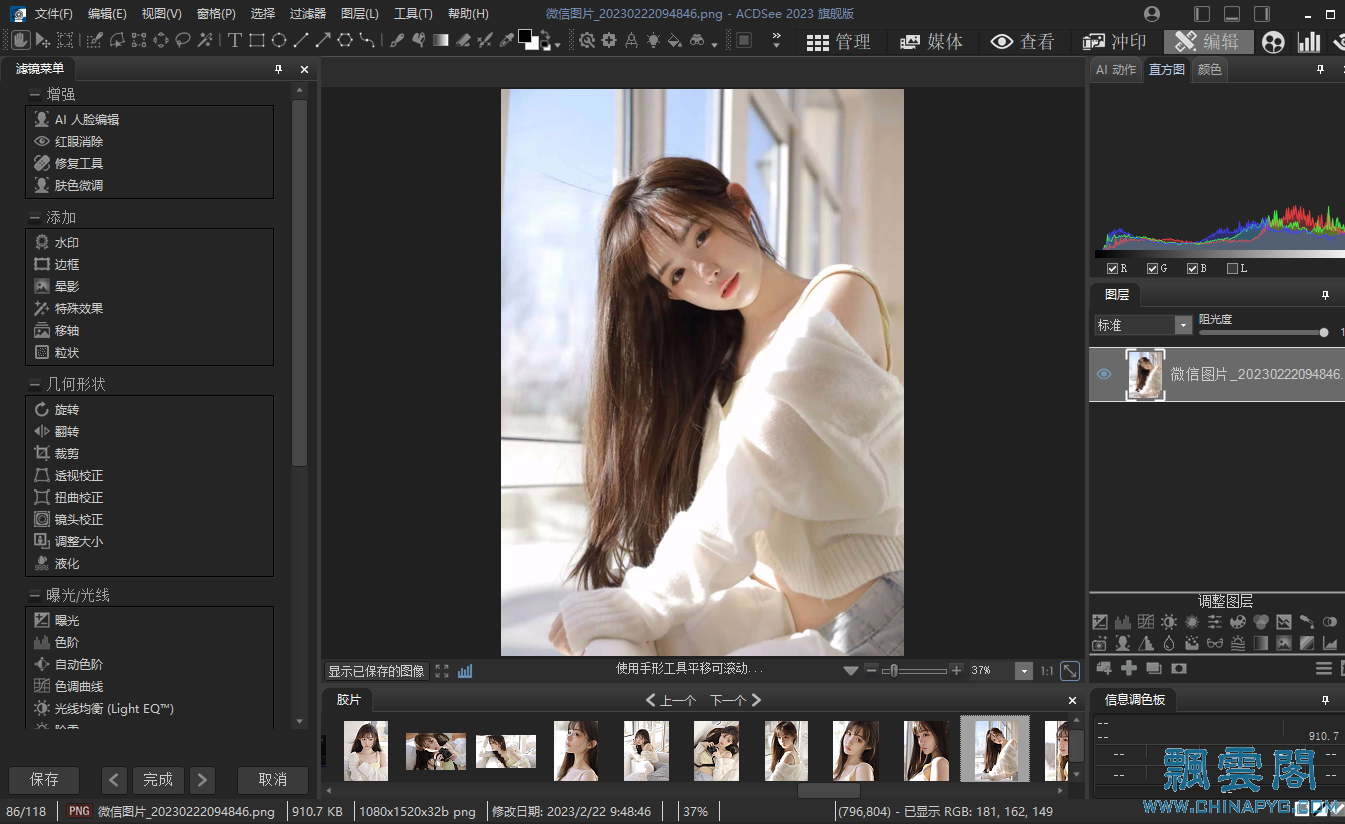Select the Gradient tool
Screen dimensions: 1345x824
[441, 40]
